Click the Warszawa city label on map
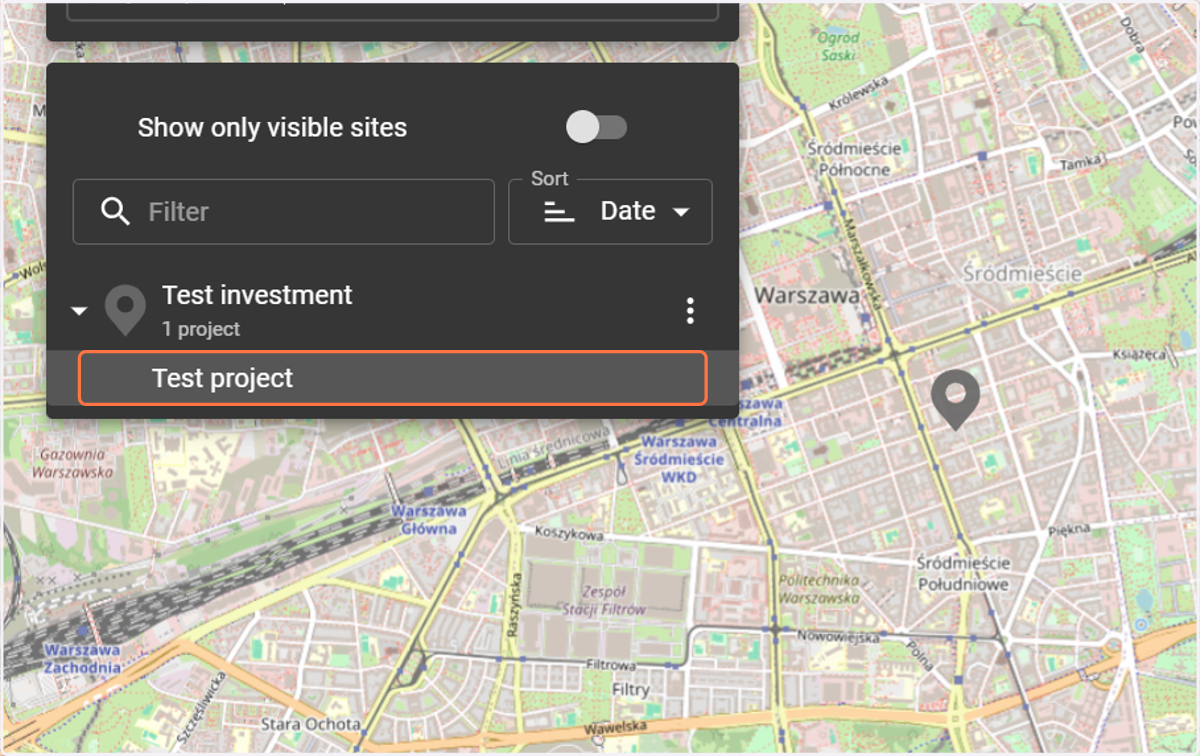Viewport: 1200px width, 756px height. click(x=806, y=295)
